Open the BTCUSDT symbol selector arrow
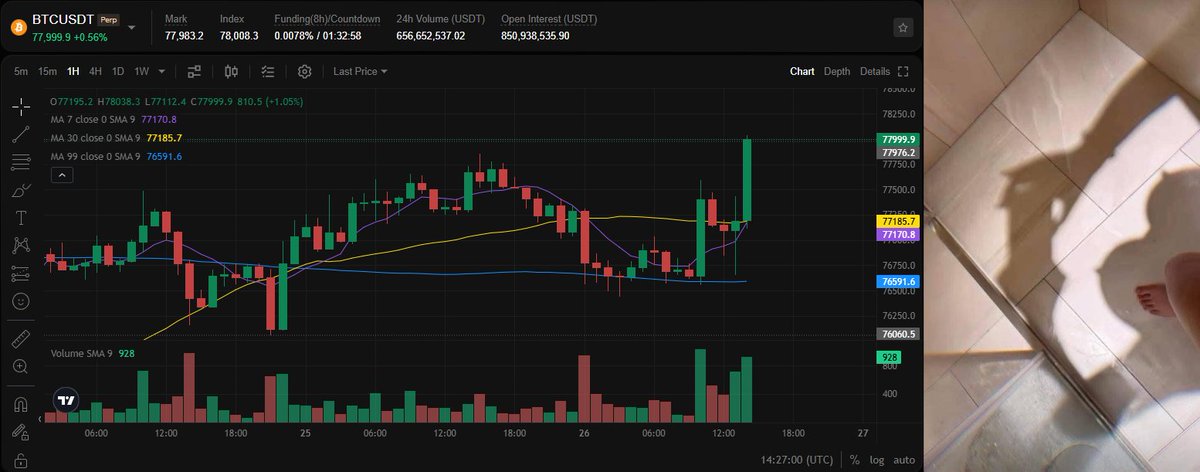The width and height of the screenshot is (1200, 472). (x=132, y=28)
